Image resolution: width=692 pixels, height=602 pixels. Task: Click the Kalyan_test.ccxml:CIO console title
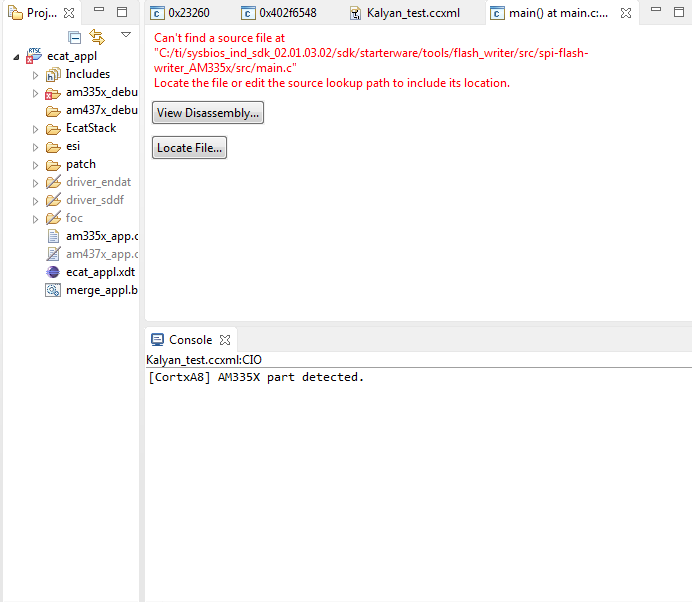tap(204, 360)
